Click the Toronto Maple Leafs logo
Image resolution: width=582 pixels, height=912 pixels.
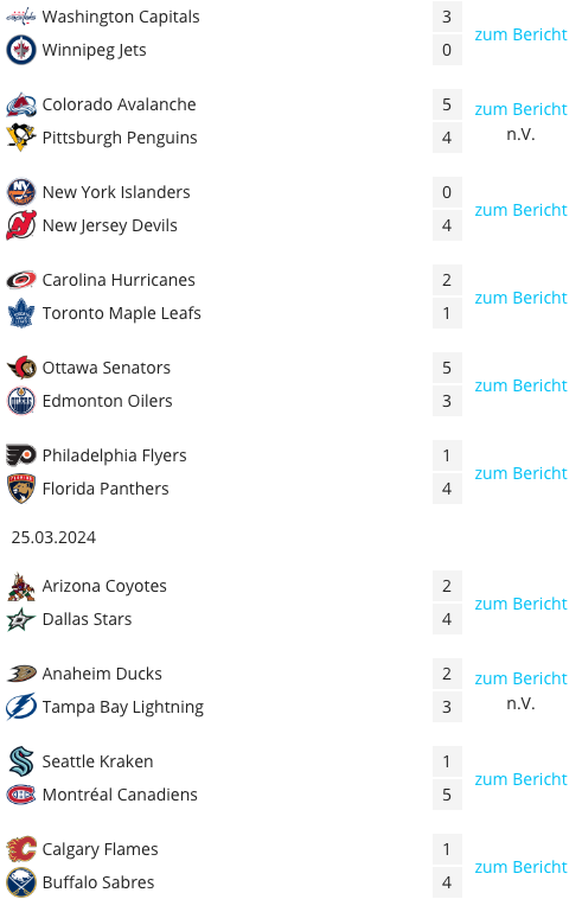click(21, 314)
